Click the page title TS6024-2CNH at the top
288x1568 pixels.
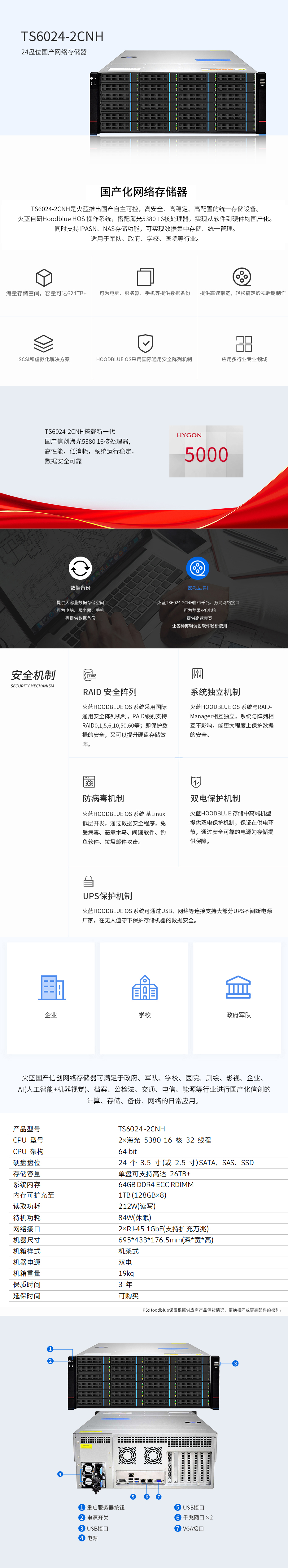click(x=62, y=36)
